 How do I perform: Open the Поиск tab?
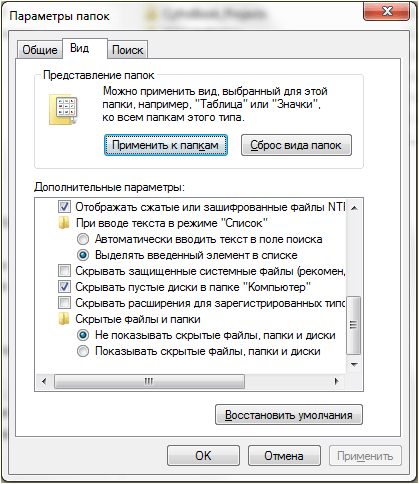coord(127,50)
